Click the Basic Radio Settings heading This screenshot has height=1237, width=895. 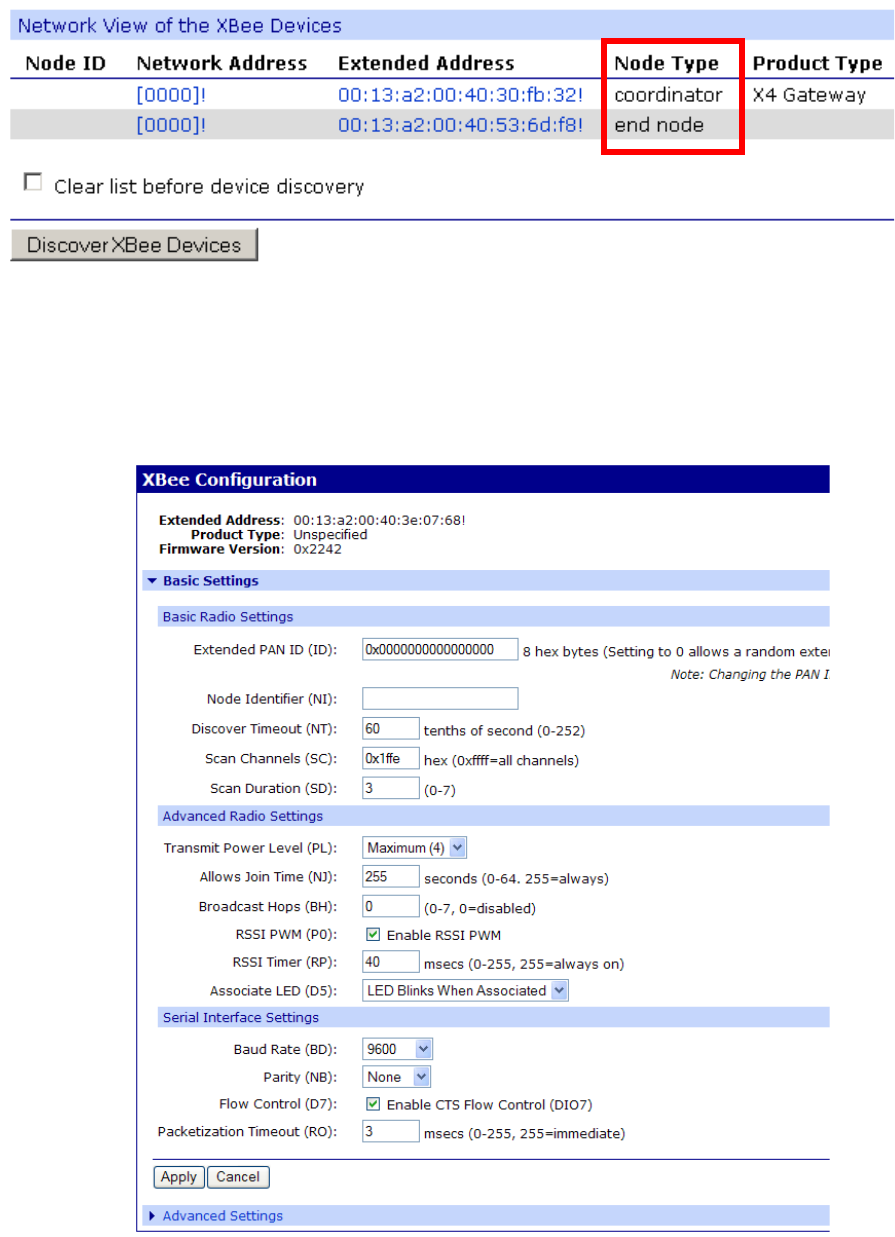(x=228, y=617)
